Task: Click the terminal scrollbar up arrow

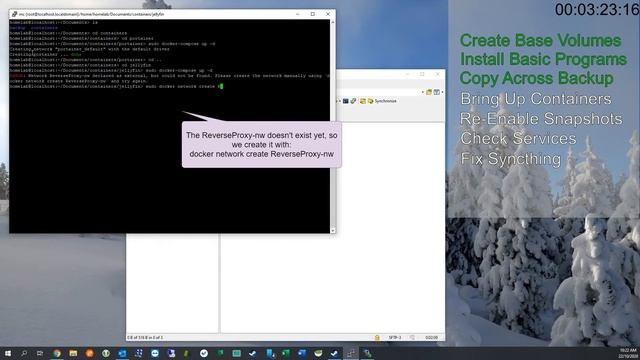Action: tap(333, 22)
